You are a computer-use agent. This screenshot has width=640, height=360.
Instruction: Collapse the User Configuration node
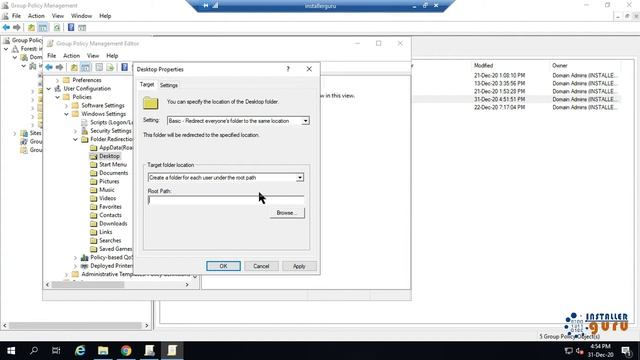click(49, 89)
